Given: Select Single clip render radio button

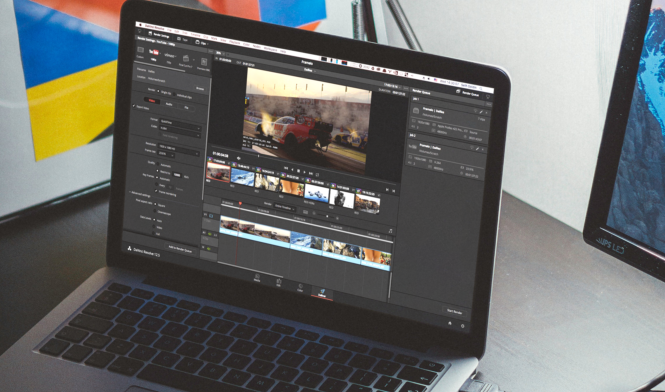Looking at the screenshot, I should coord(158,91).
